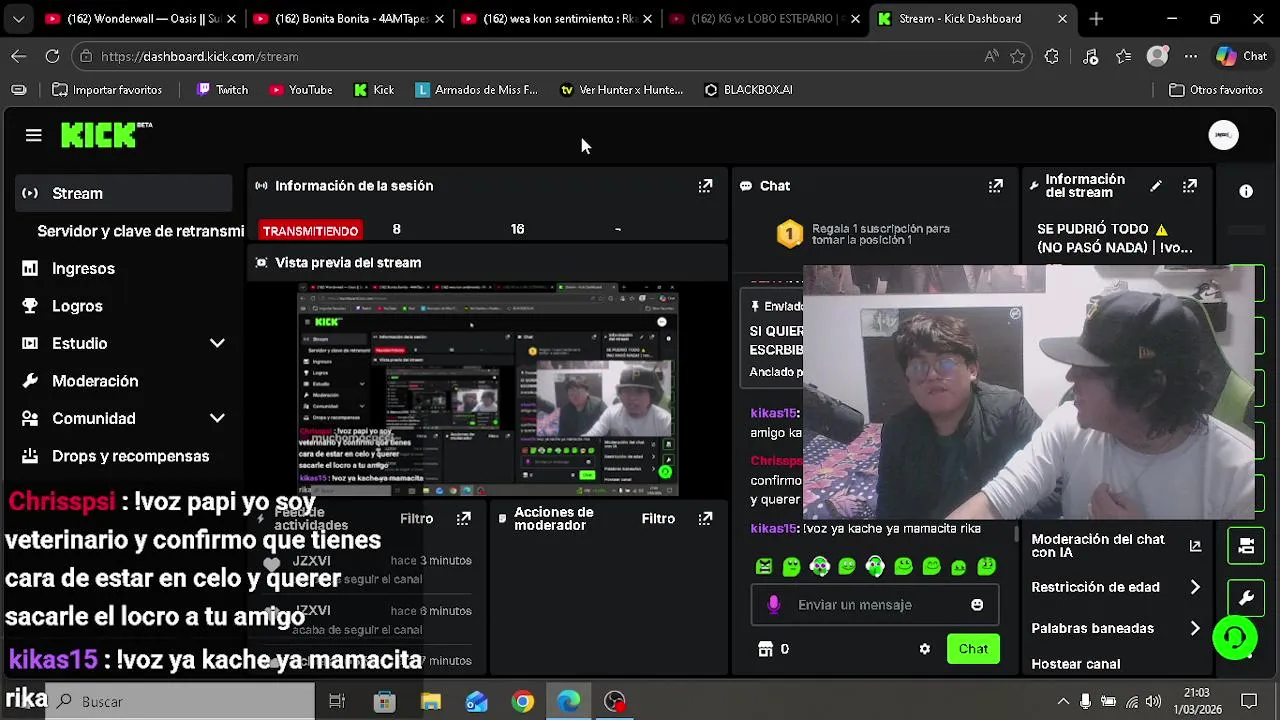Open chat settings gear
Image resolution: width=1280 pixels, height=720 pixels.
click(x=925, y=649)
